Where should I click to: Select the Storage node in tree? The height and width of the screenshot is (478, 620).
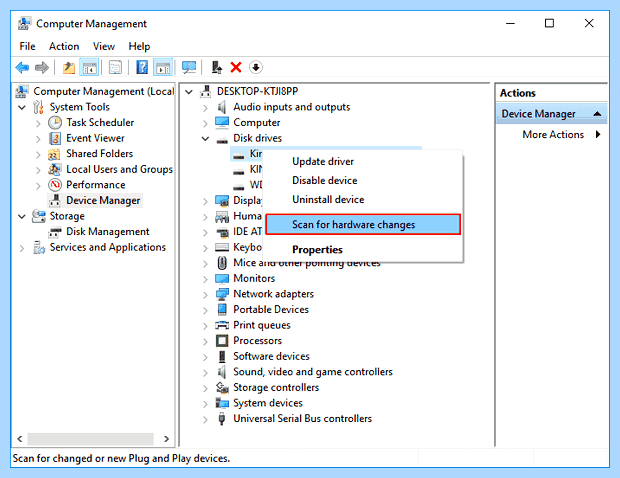tap(67, 216)
